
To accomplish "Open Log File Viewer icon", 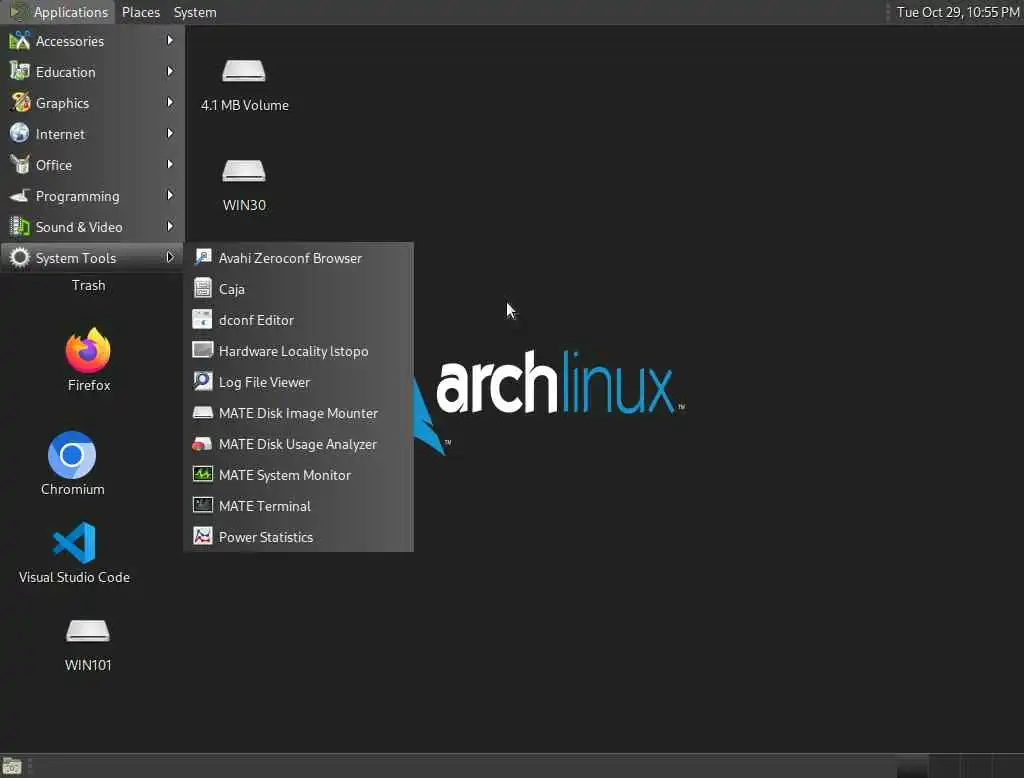I will pyautogui.click(x=202, y=381).
